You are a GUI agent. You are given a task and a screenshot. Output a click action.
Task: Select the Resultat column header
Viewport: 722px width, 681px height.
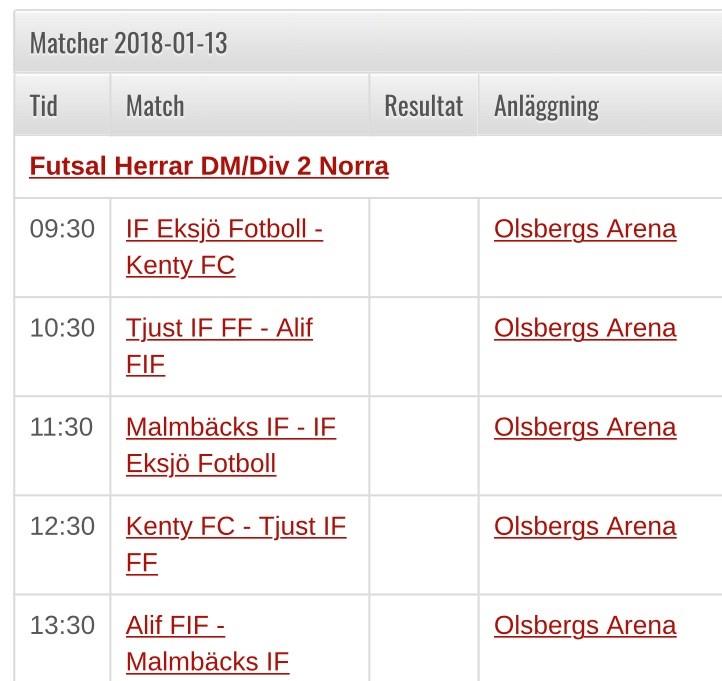pyautogui.click(x=424, y=106)
